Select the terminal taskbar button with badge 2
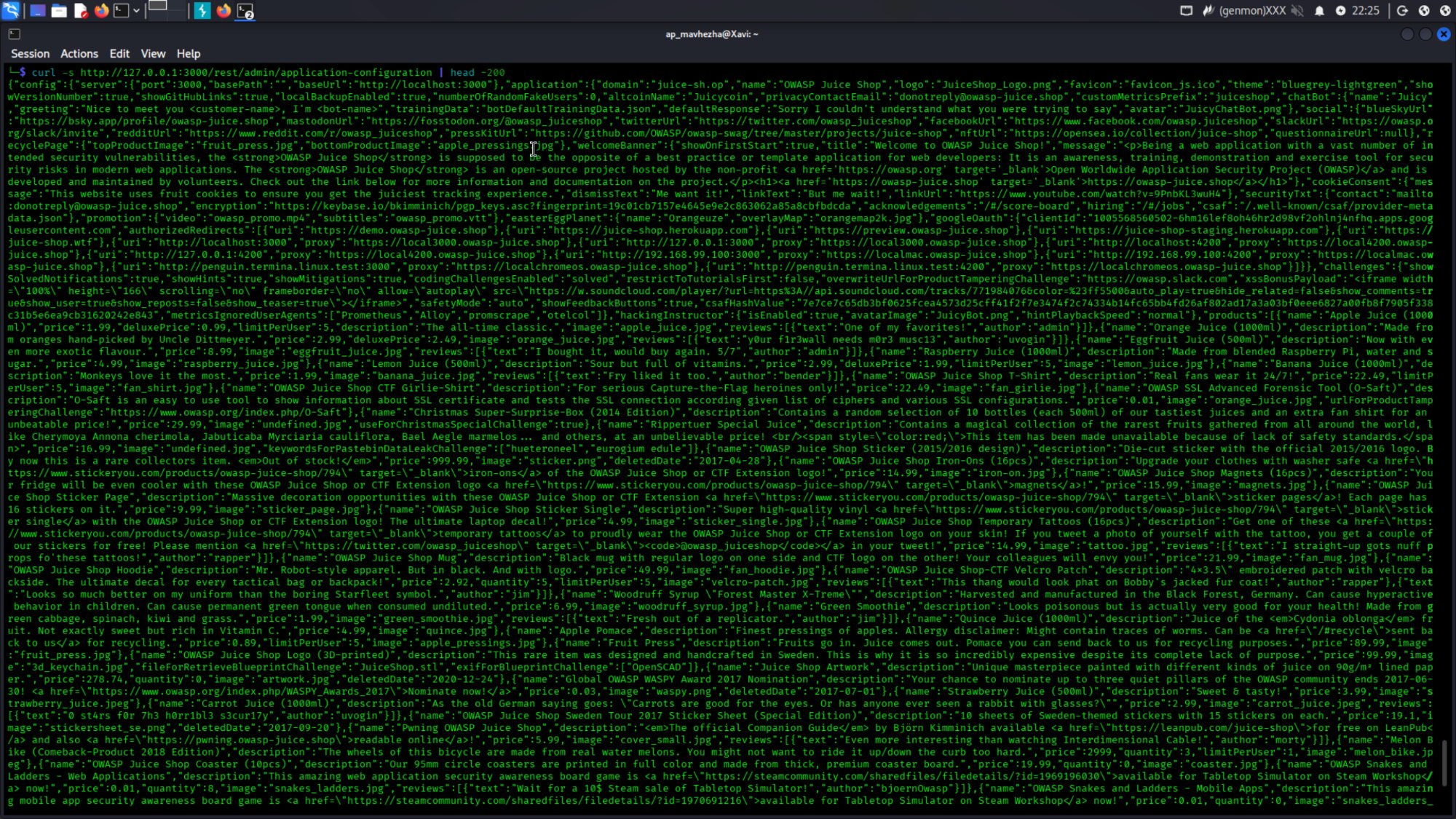 245,11
